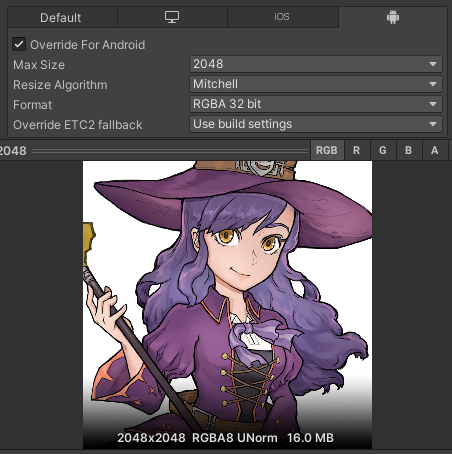Show only the B channel

(x=409, y=150)
